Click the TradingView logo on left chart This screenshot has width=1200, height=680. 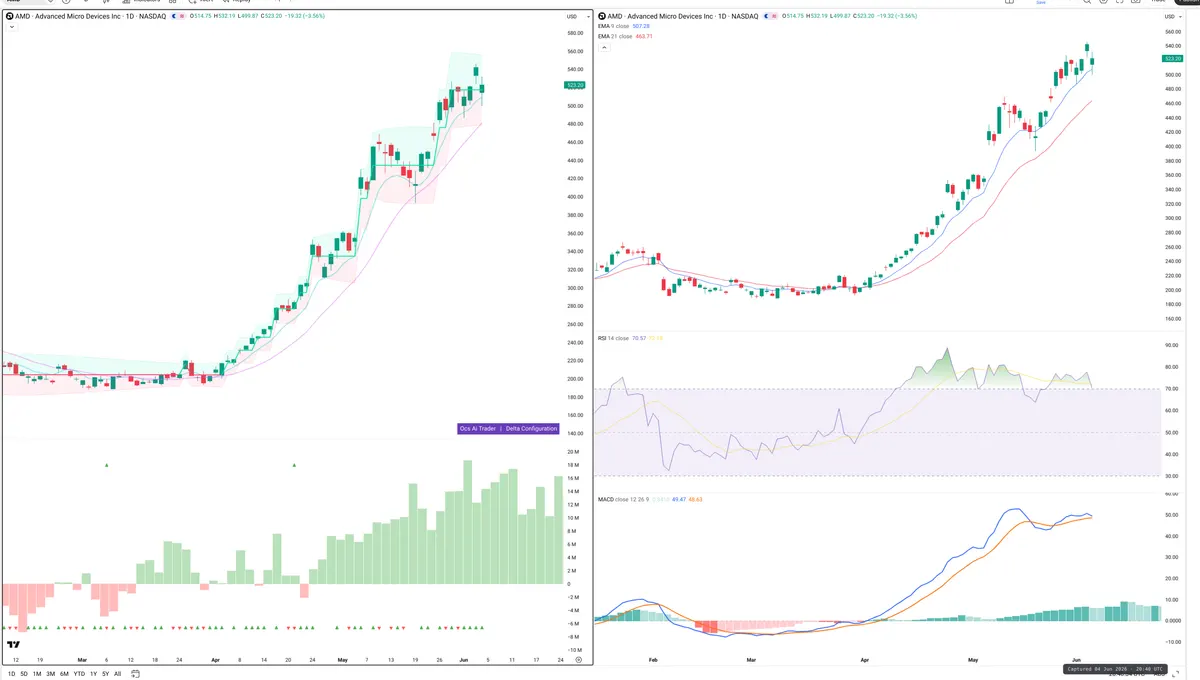(x=13, y=646)
